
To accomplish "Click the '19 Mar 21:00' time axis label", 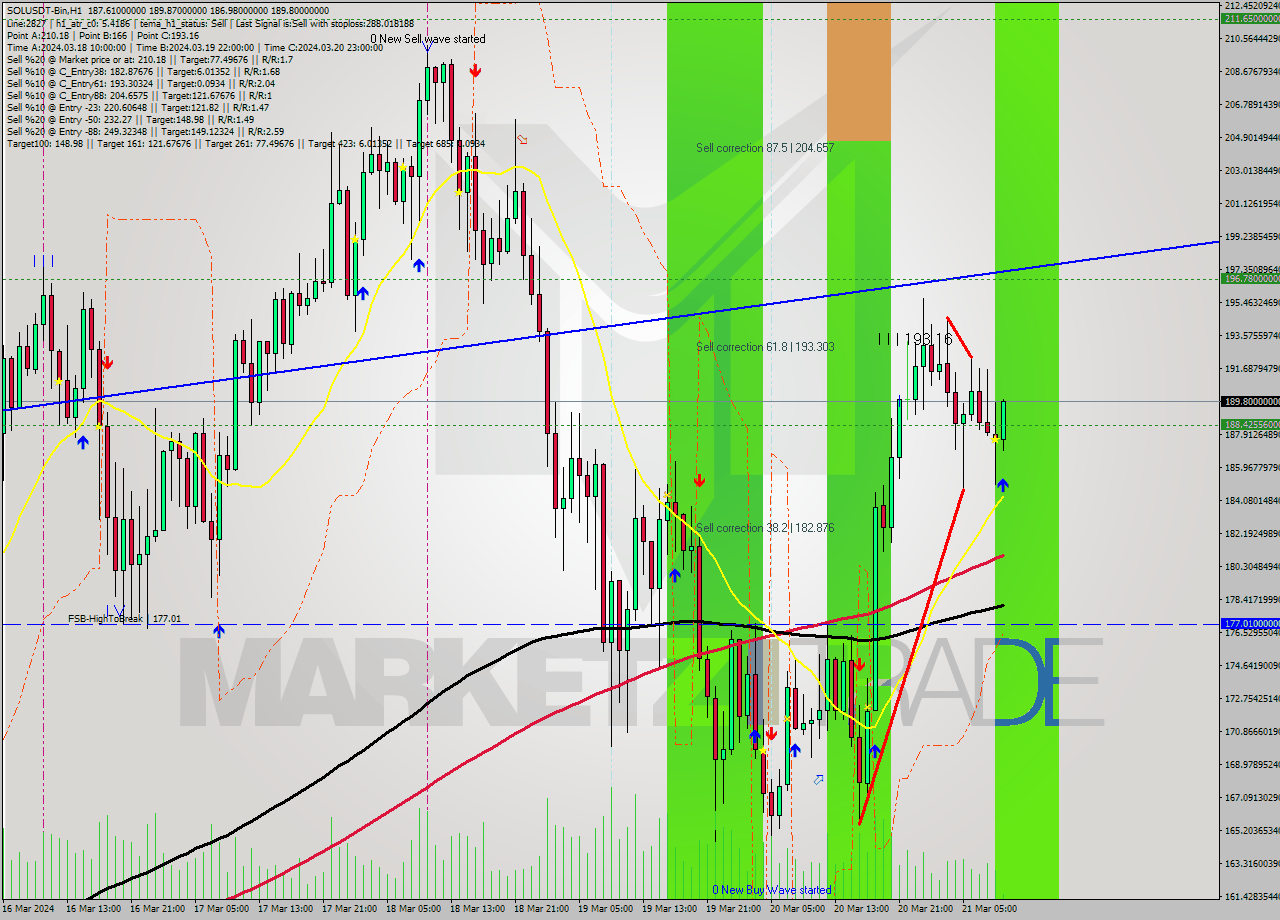I will point(734,909).
